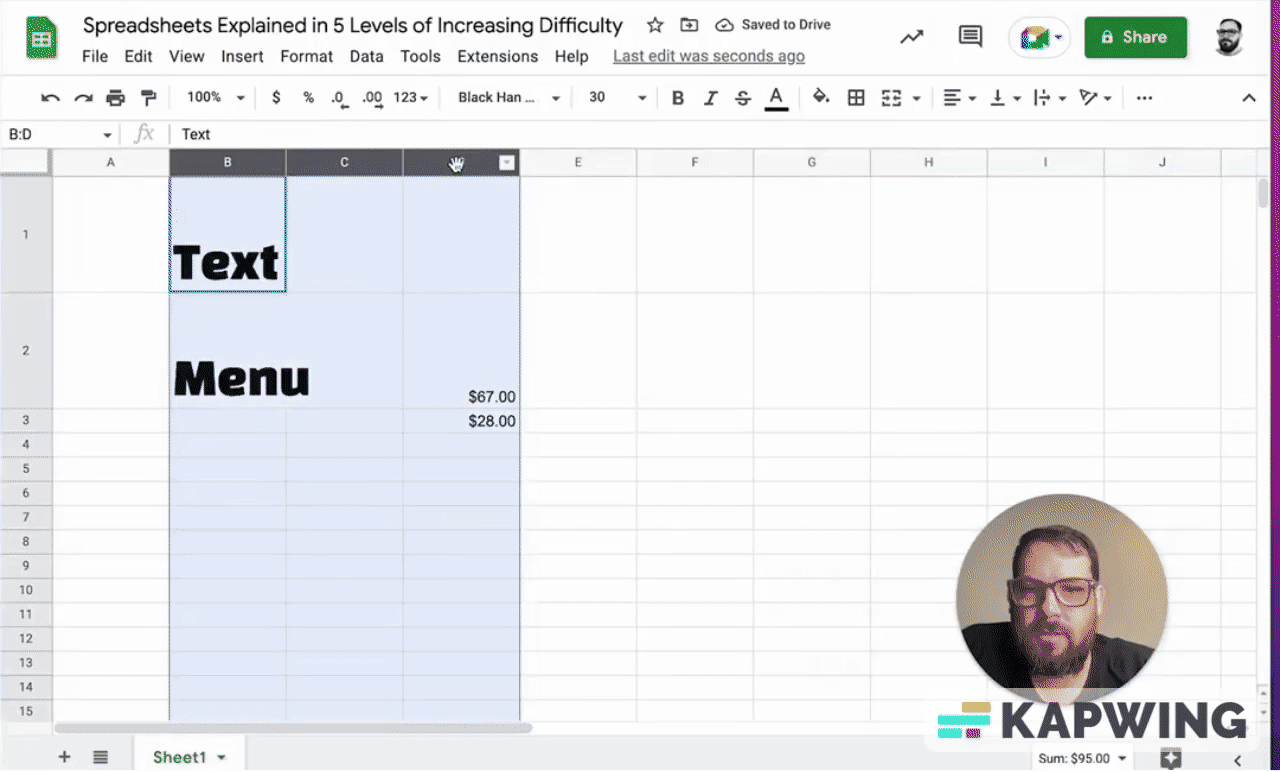Open the vertical align dropdown
The width and height of the screenshot is (1280, 772).
(x=1004, y=98)
